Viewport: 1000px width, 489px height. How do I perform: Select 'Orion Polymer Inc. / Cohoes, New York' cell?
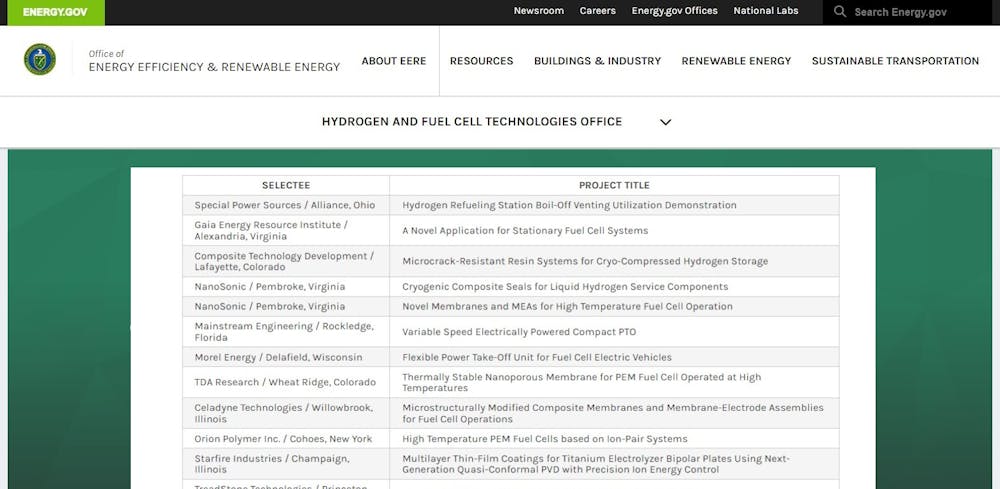[x=286, y=439]
